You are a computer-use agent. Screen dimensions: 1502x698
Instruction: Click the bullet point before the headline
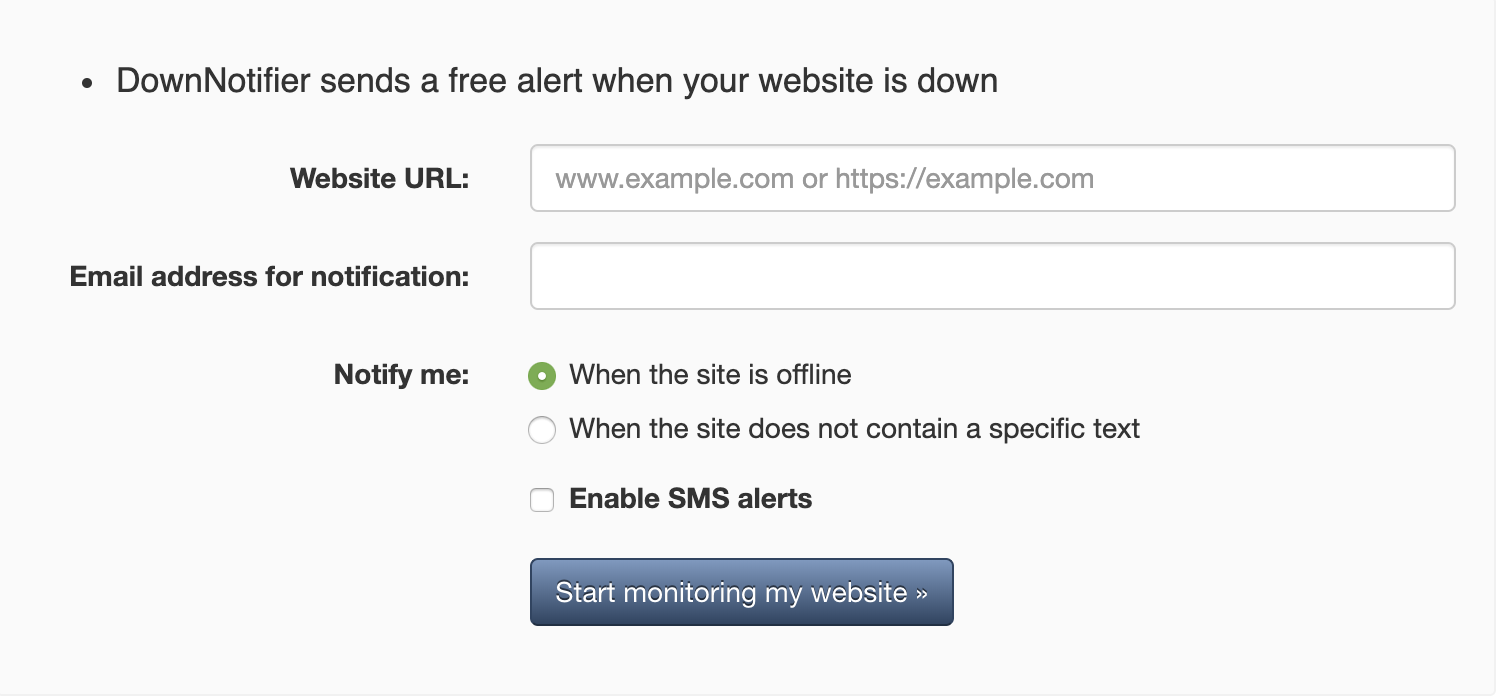point(87,83)
